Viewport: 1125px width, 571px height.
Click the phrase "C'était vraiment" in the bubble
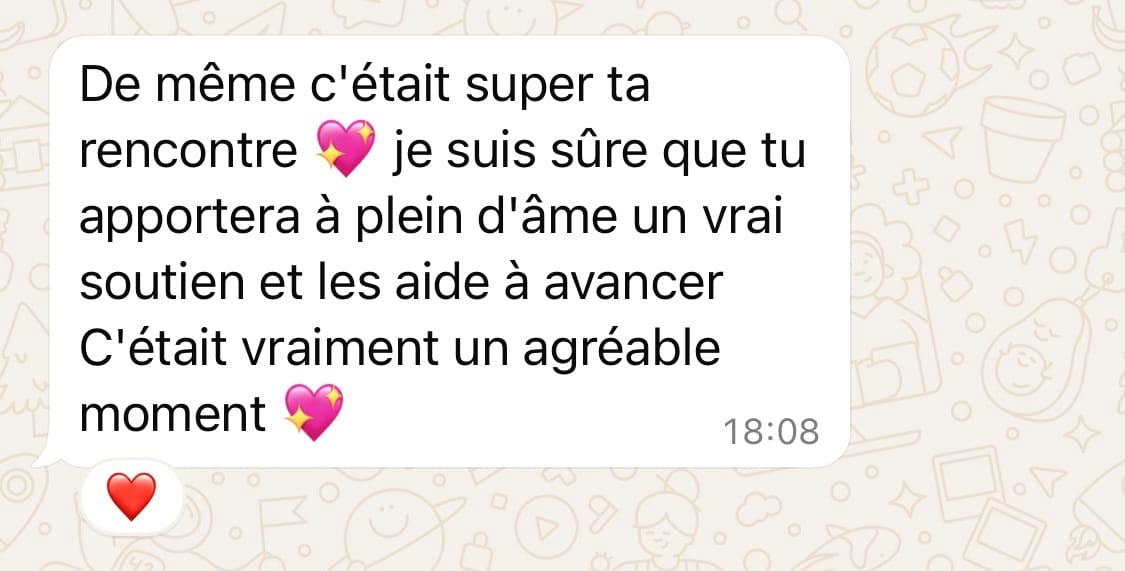259,349
